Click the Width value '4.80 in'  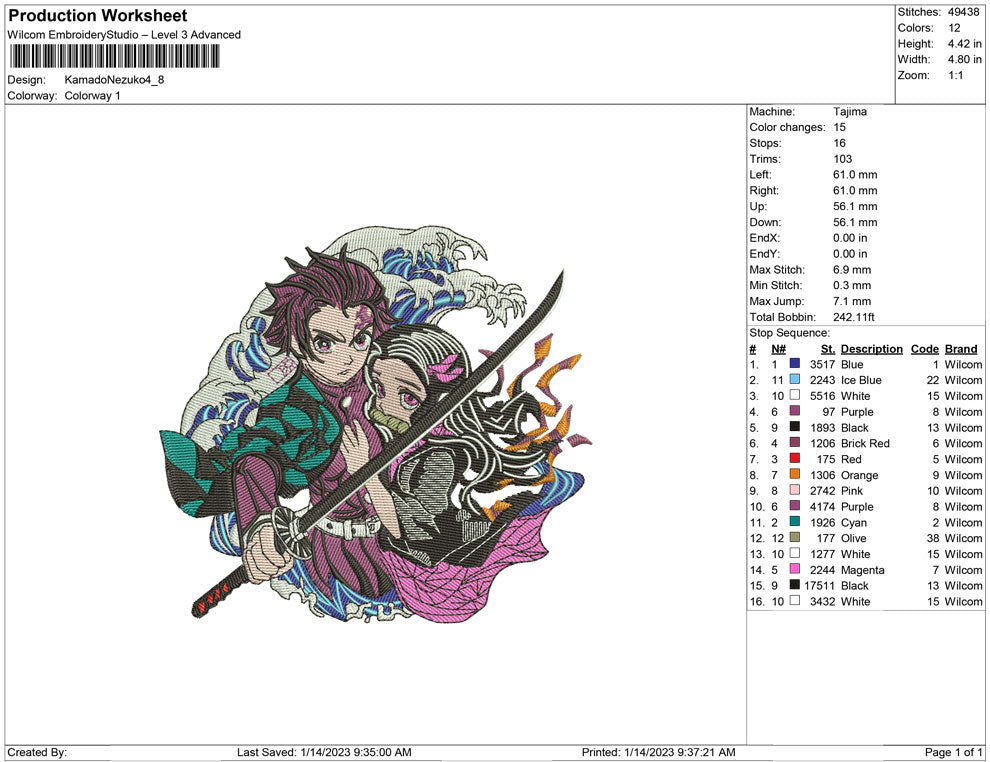click(x=964, y=59)
